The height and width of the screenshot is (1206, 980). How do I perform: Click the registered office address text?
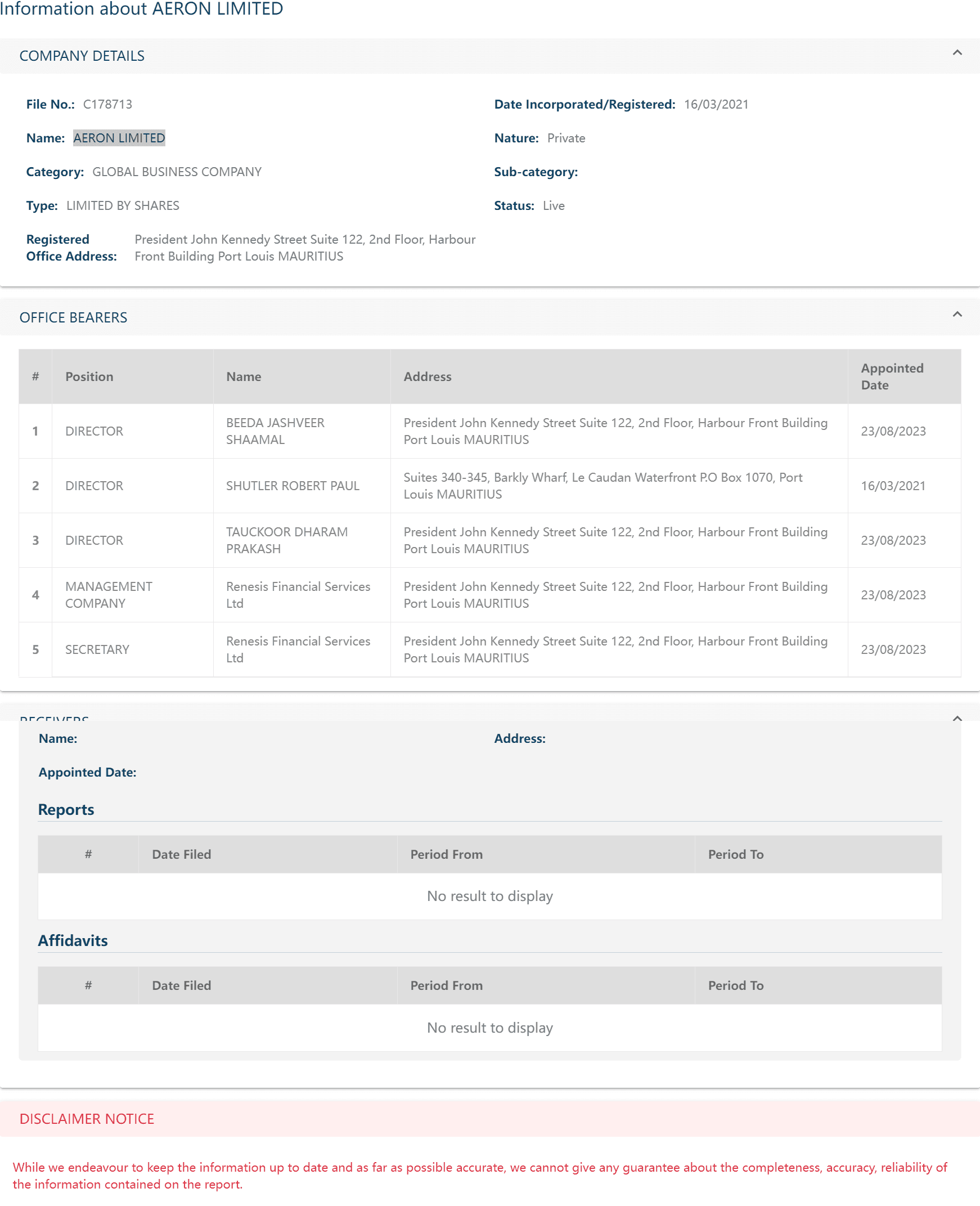click(305, 248)
